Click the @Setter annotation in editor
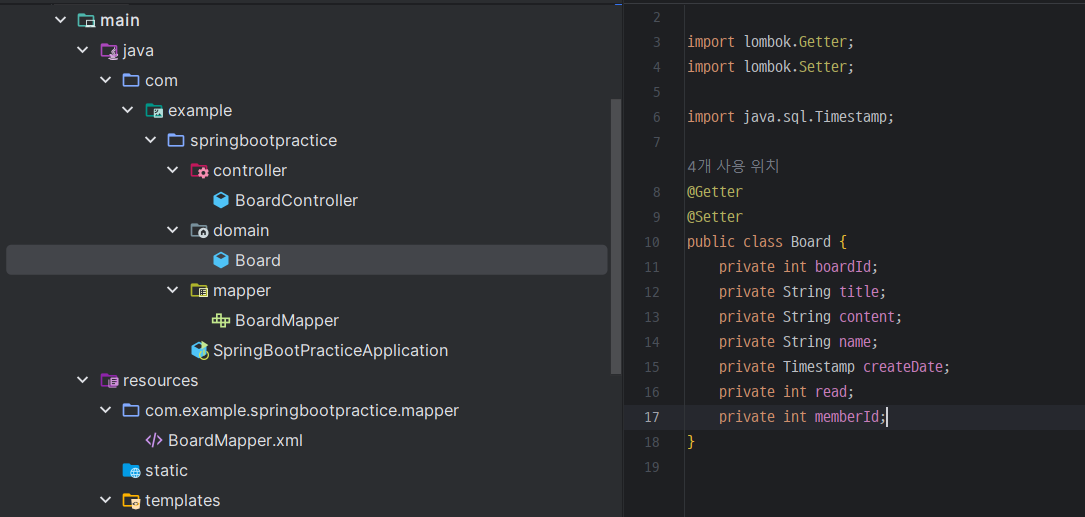1085x517 pixels. (715, 217)
